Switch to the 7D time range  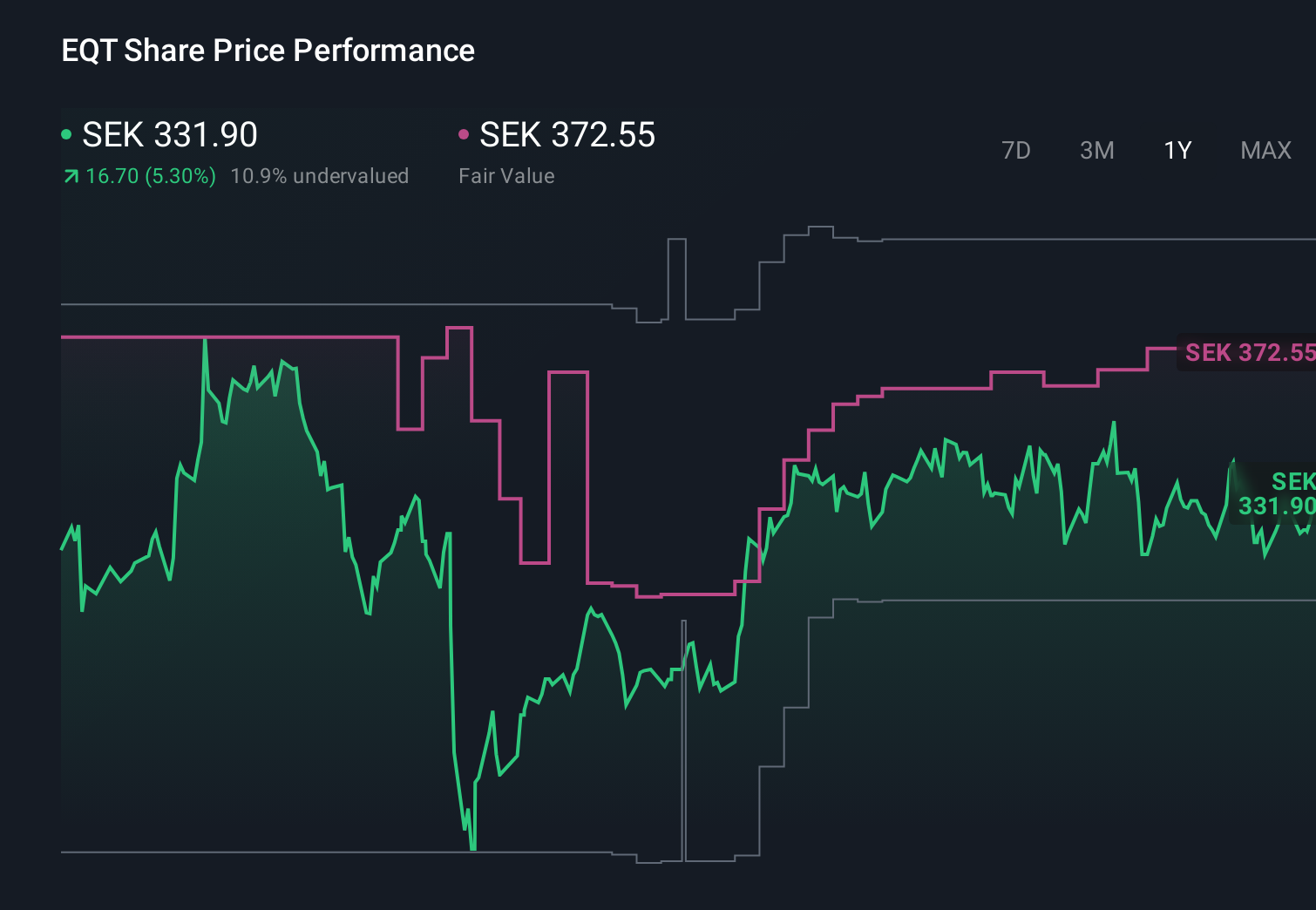coord(1016,150)
